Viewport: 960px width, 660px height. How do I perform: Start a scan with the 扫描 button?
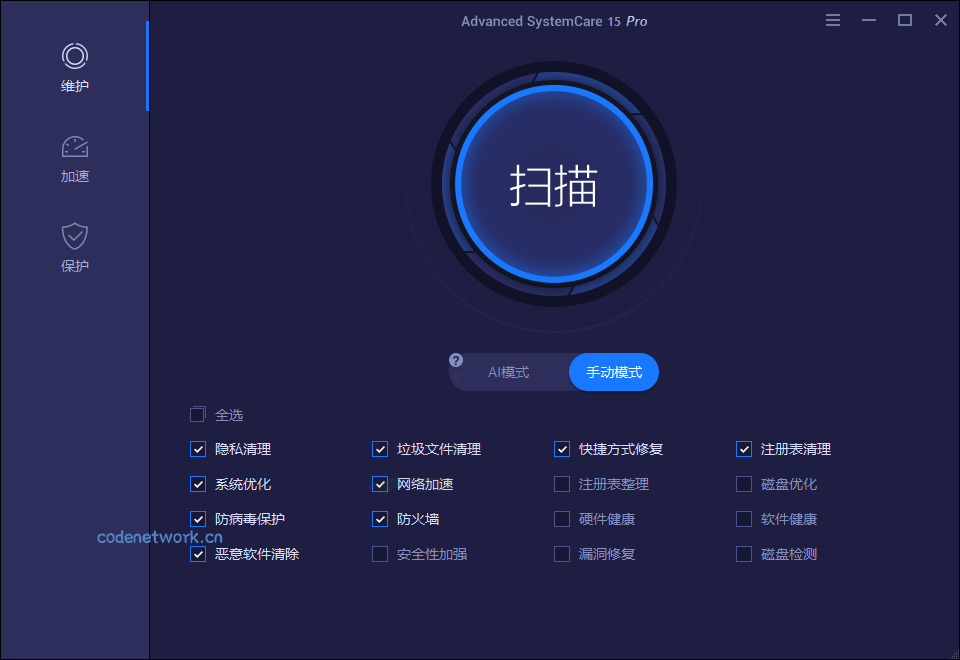tap(554, 184)
